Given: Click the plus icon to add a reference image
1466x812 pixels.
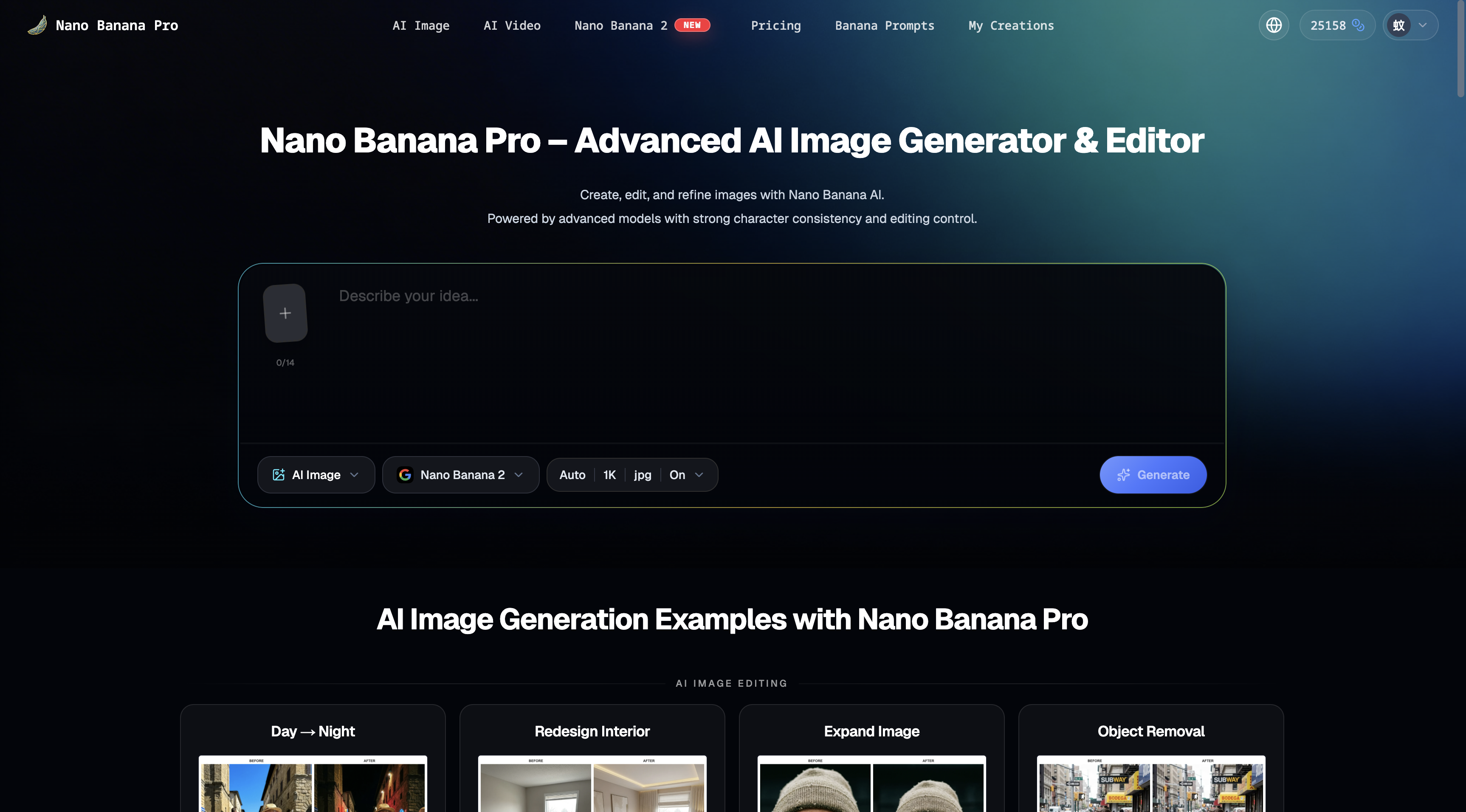Looking at the screenshot, I should point(285,313).
